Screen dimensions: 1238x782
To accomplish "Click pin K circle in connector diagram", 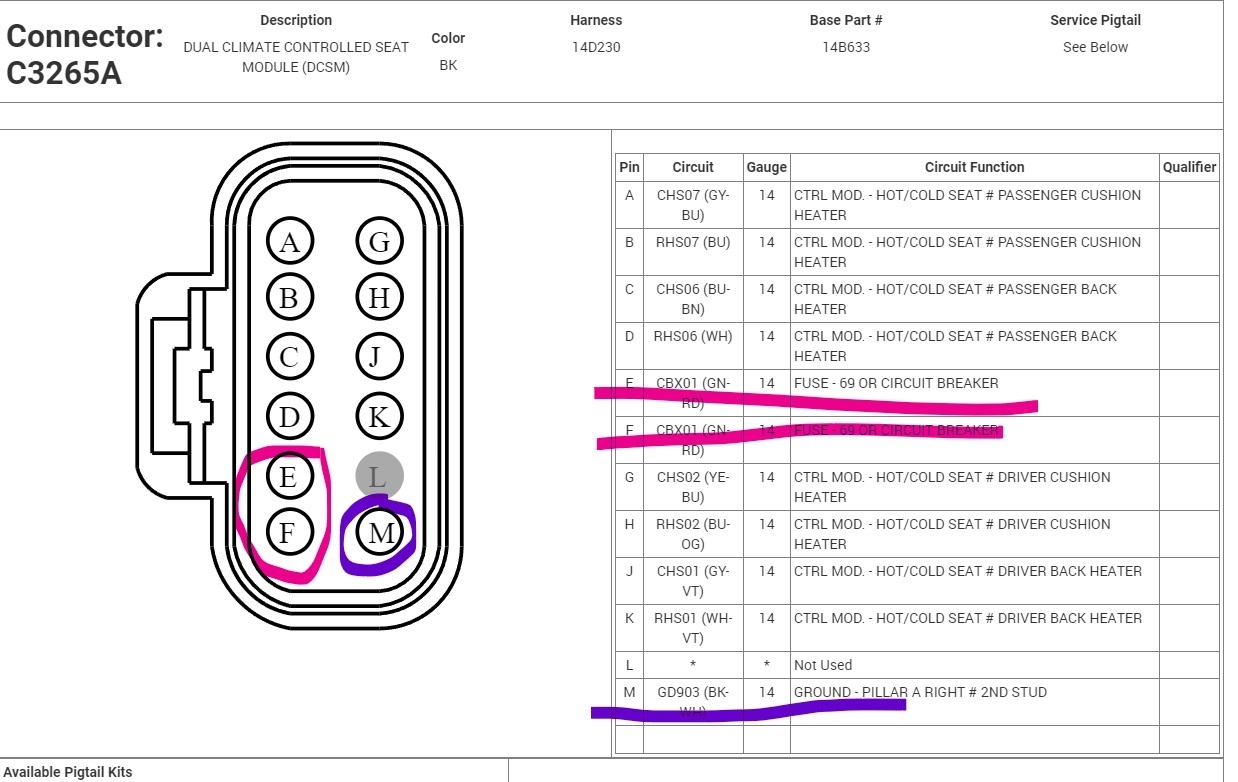I will pos(379,416).
